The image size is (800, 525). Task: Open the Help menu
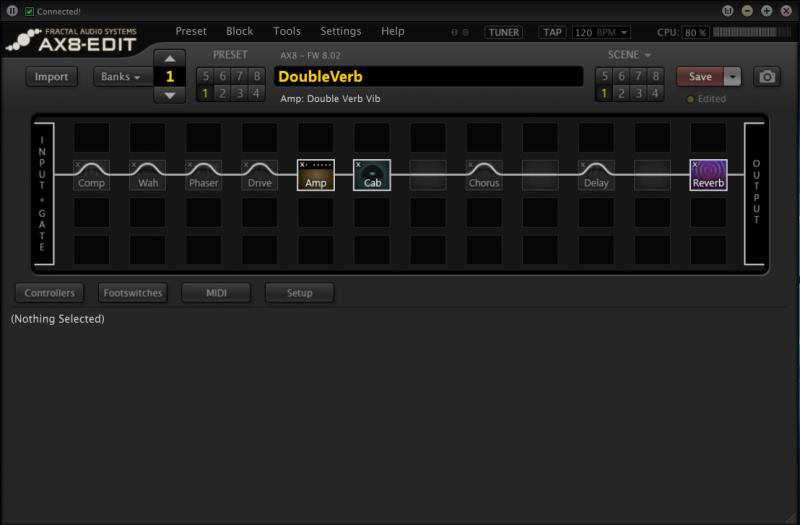pos(392,31)
